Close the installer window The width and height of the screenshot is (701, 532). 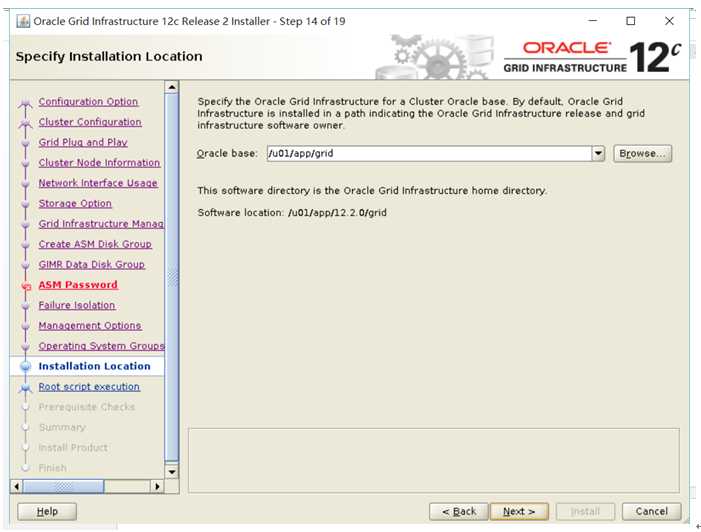click(x=669, y=21)
